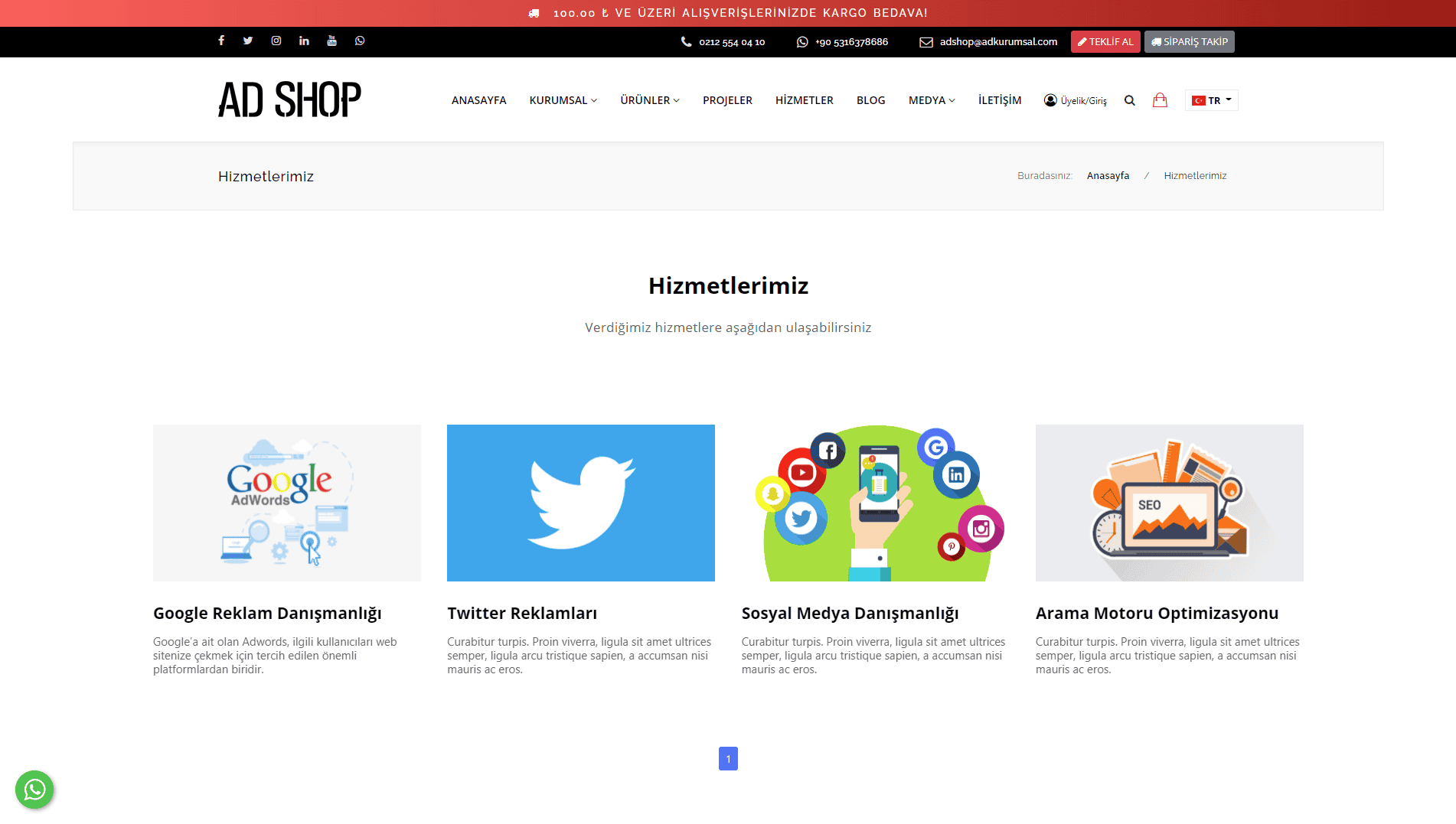1456x824 pixels.
Task: Click the user account avatar icon
Action: (x=1050, y=100)
